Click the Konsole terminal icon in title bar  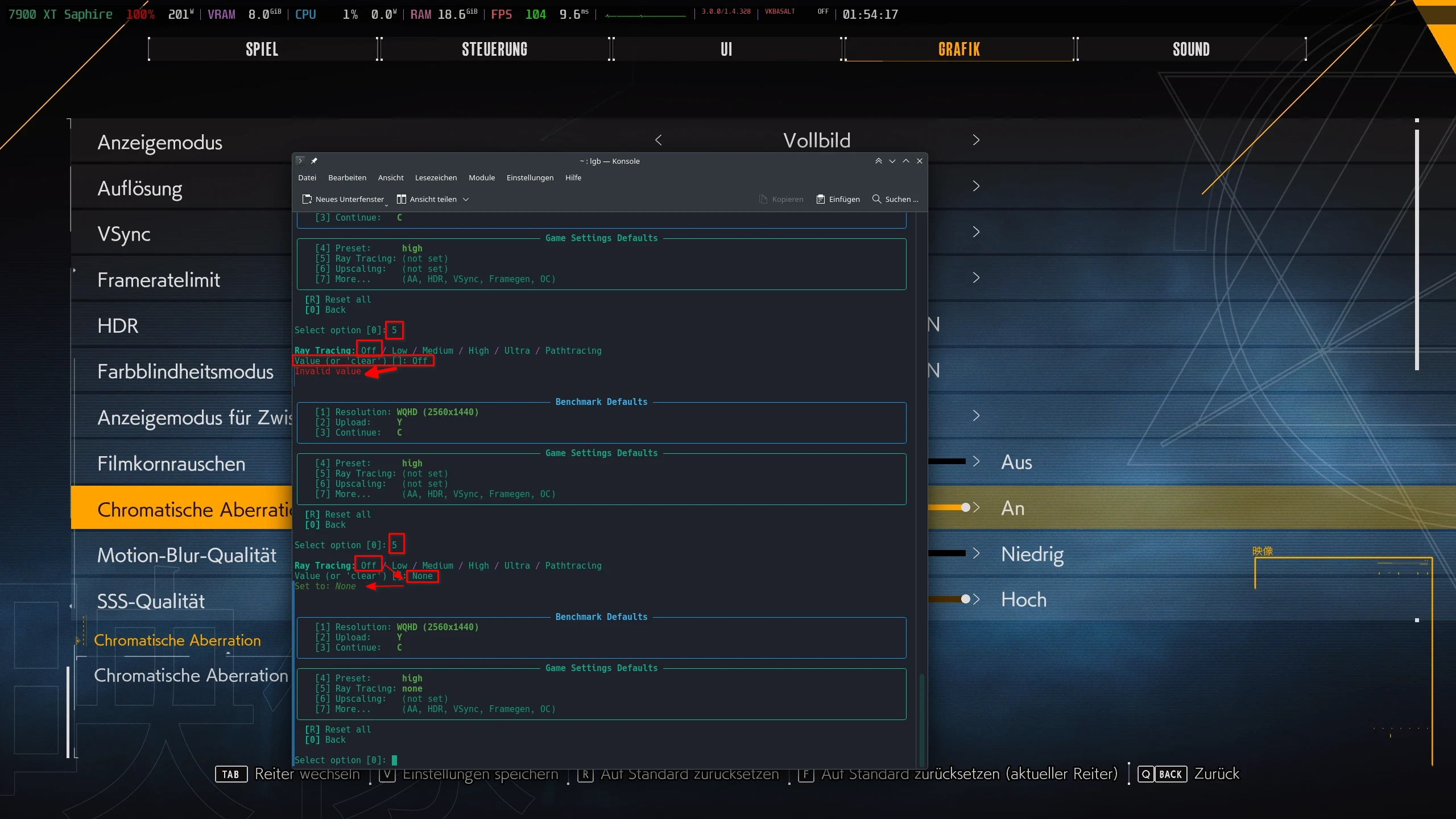pyautogui.click(x=300, y=161)
